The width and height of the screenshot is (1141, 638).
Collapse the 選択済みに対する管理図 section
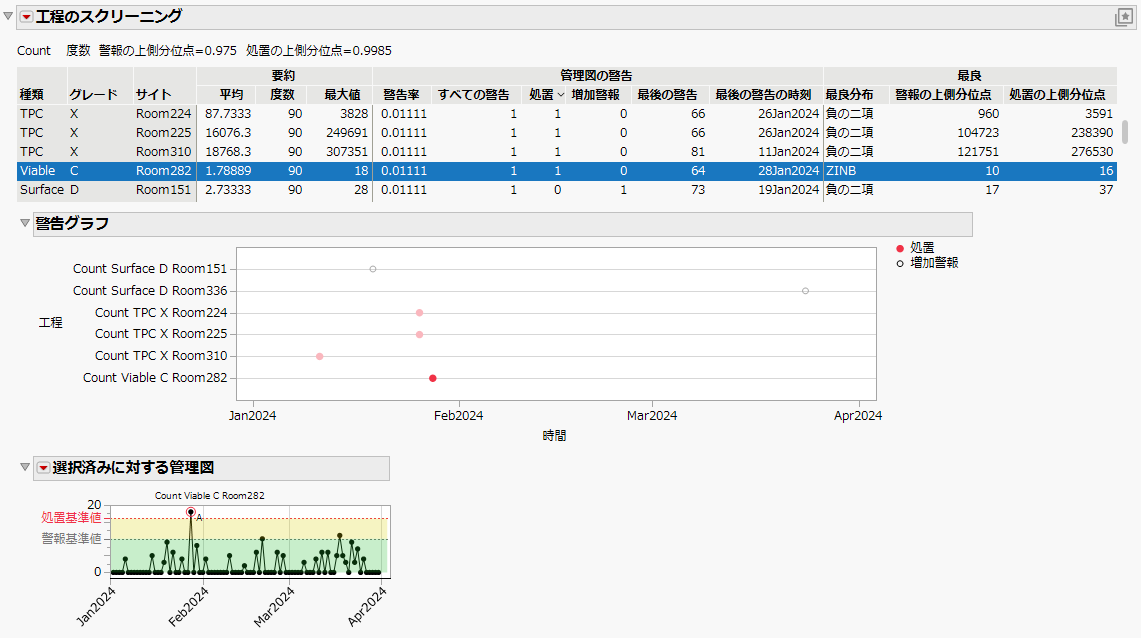point(25,467)
